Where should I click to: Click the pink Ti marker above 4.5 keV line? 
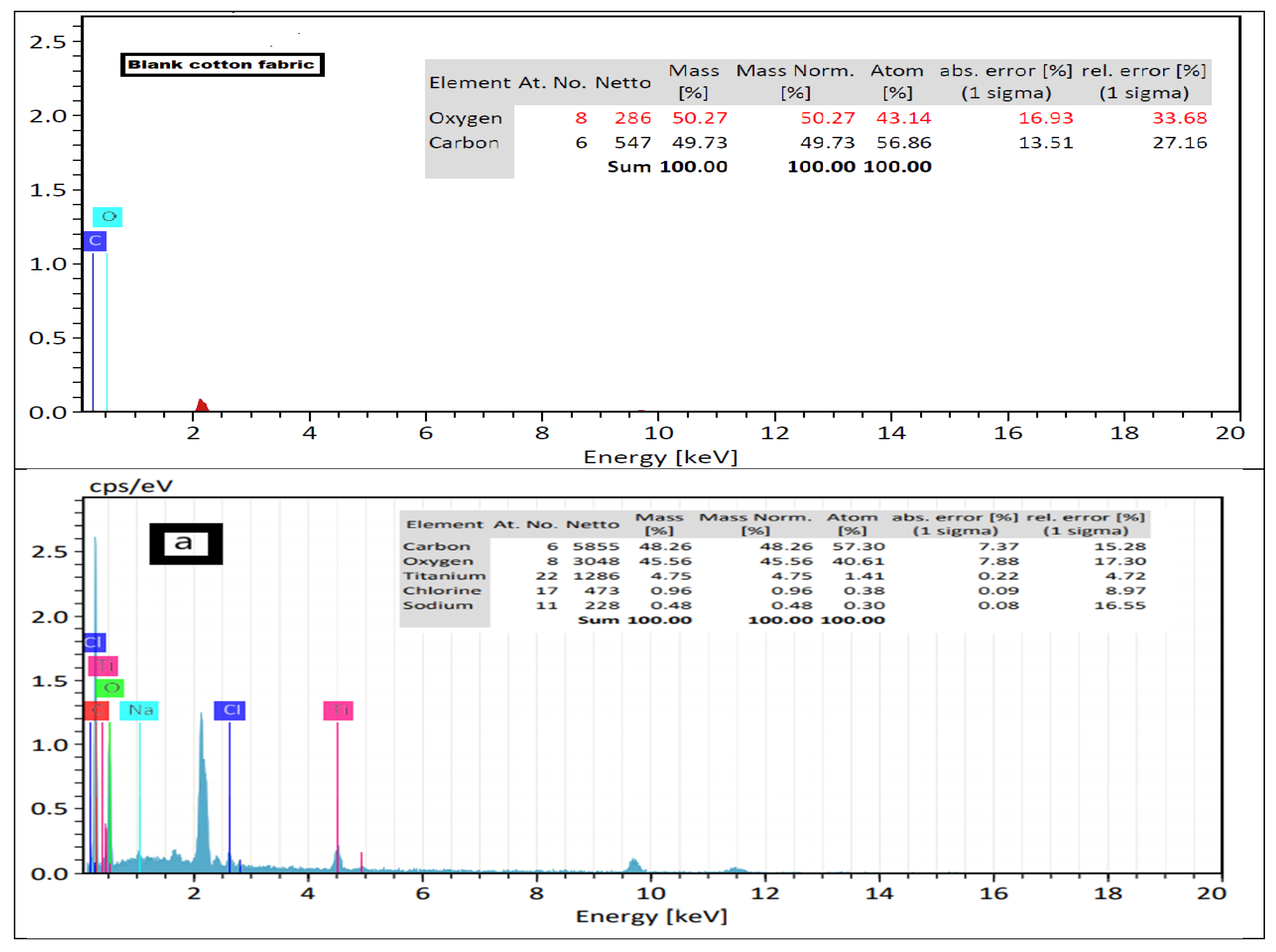[x=338, y=710]
